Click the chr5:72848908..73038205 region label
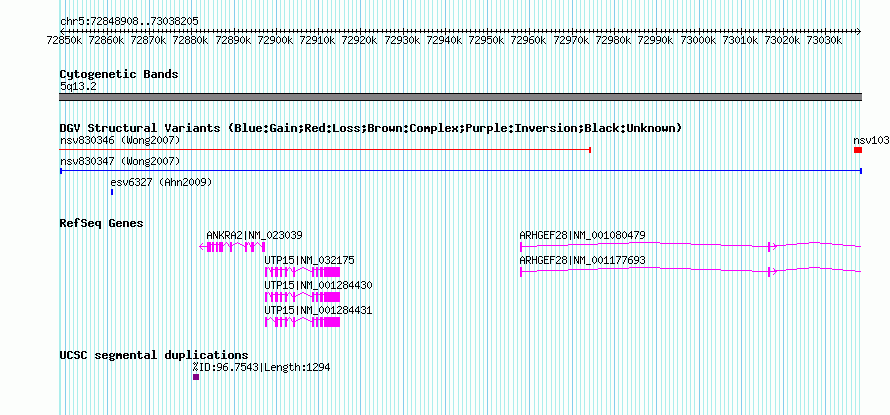This screenshot has height=415, width=890. click(x=129, y=21)
